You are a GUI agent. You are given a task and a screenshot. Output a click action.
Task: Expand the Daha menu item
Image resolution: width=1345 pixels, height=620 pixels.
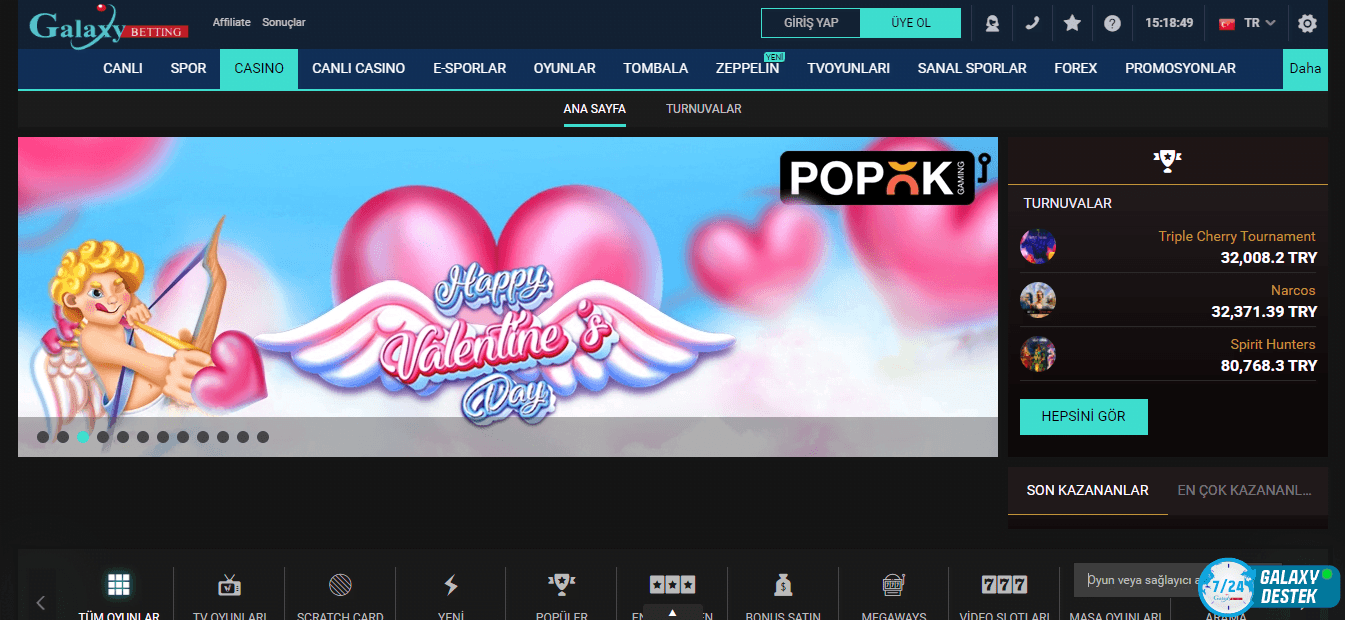click(x=1305, y=69)
